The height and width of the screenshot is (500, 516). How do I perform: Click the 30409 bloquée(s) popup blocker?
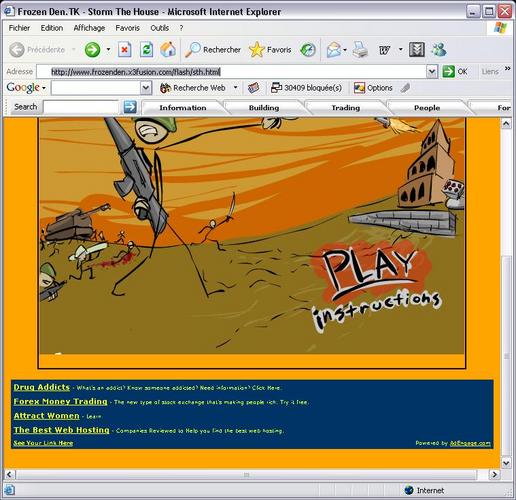tap(306, 88)
